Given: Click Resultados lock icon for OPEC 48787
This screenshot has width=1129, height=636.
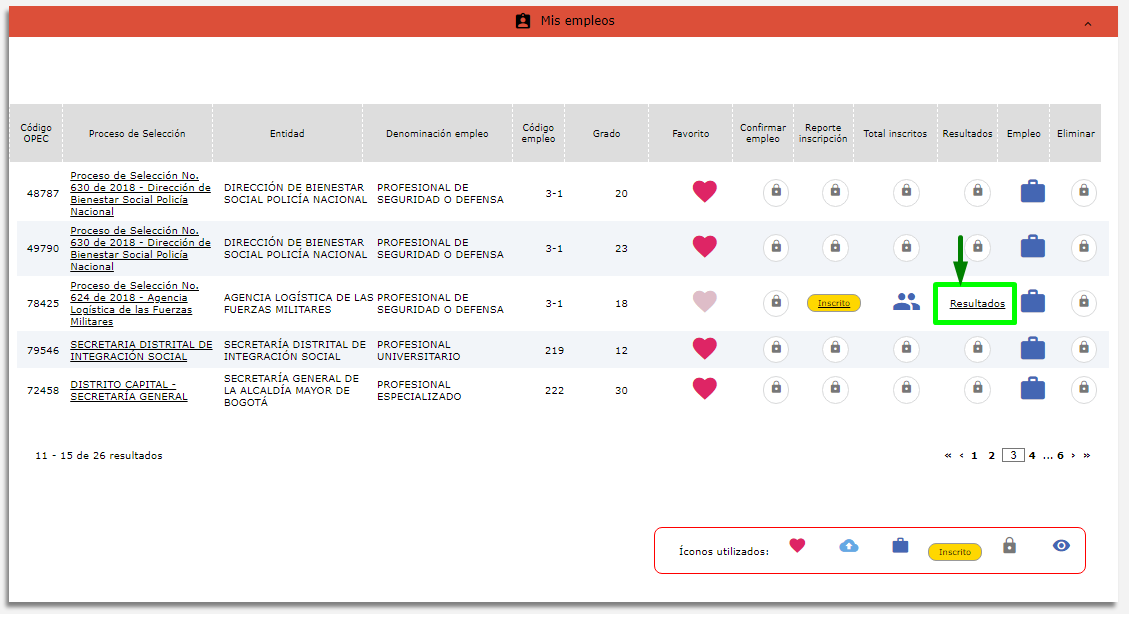Looking at the screenshot, I should pos(977,192).
